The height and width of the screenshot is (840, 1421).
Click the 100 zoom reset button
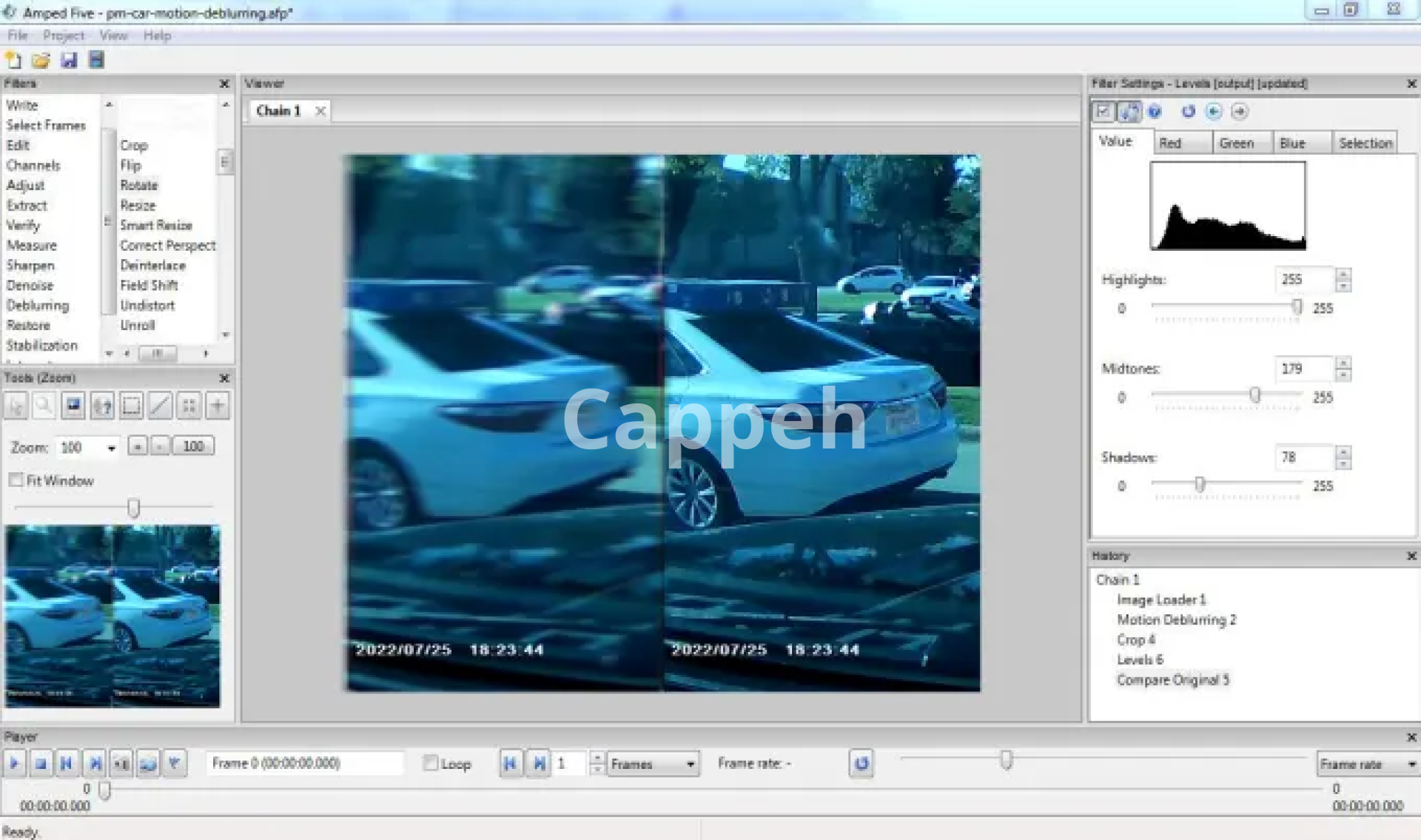193,446
